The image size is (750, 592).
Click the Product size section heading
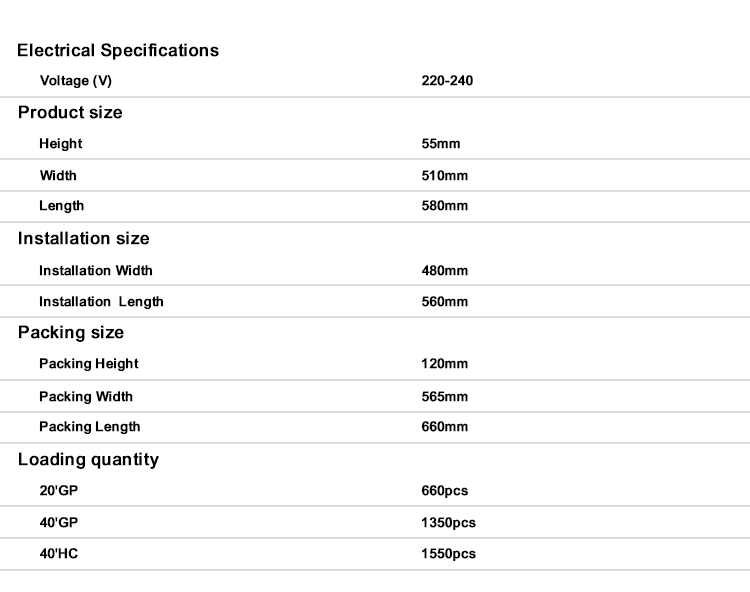coord(70,112)
